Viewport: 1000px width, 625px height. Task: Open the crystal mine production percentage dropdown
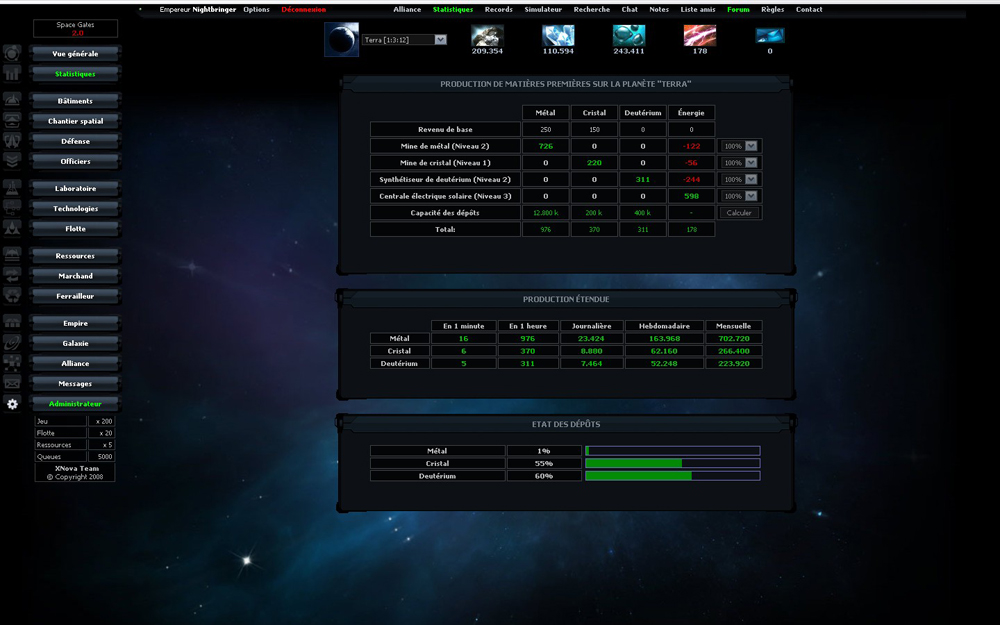click(x=740, y=163)
